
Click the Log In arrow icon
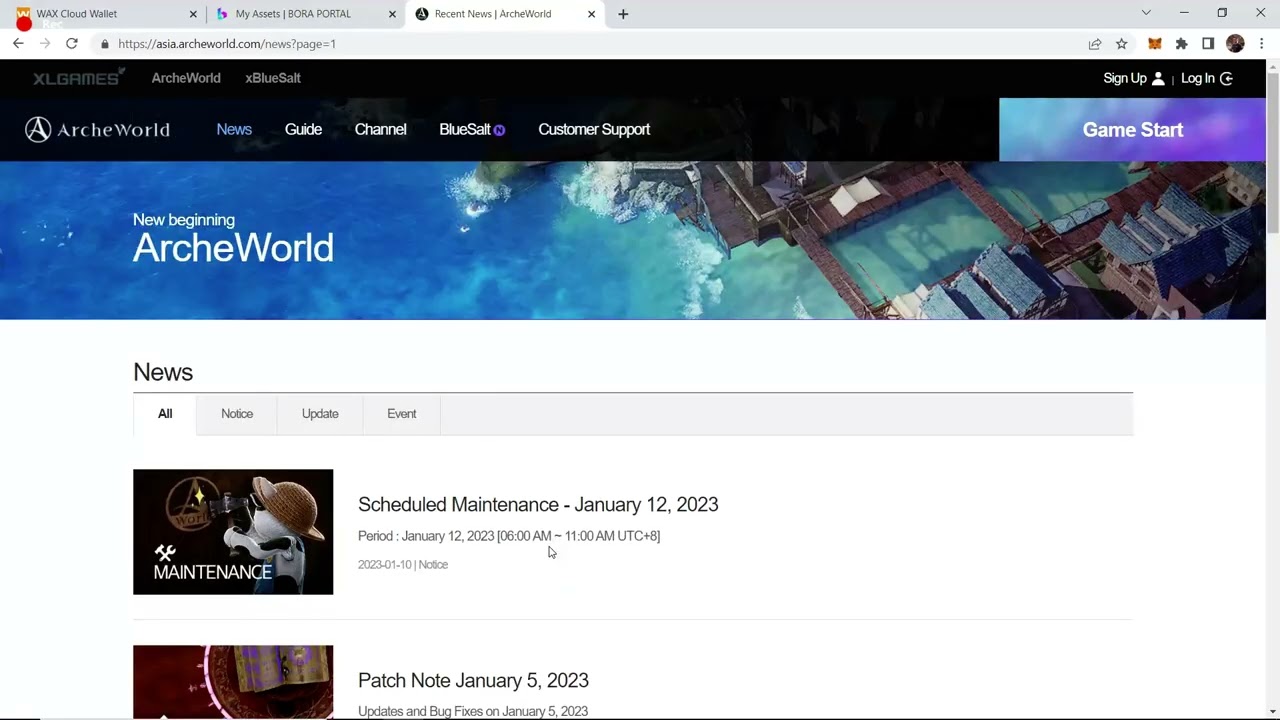pyautogui.click(x=1226, y=78)
